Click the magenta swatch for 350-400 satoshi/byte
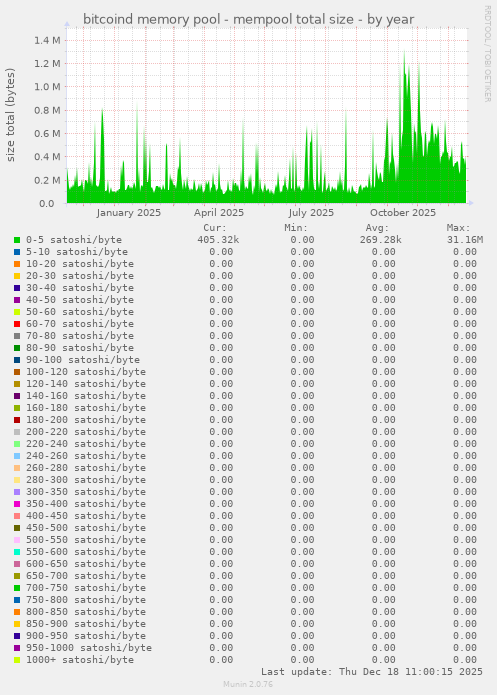Viewport: 497px width, 695px height. [x=17, y=504]
